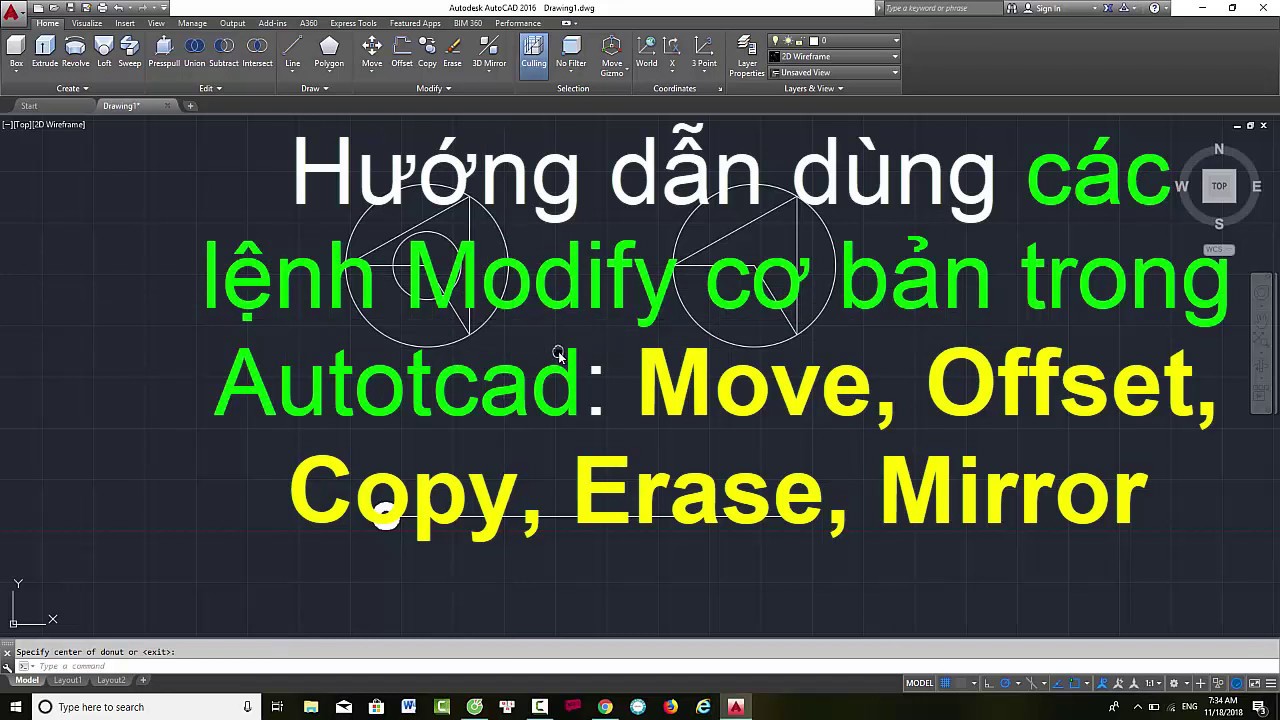Toggle the drawing grid display

point(945,683)
